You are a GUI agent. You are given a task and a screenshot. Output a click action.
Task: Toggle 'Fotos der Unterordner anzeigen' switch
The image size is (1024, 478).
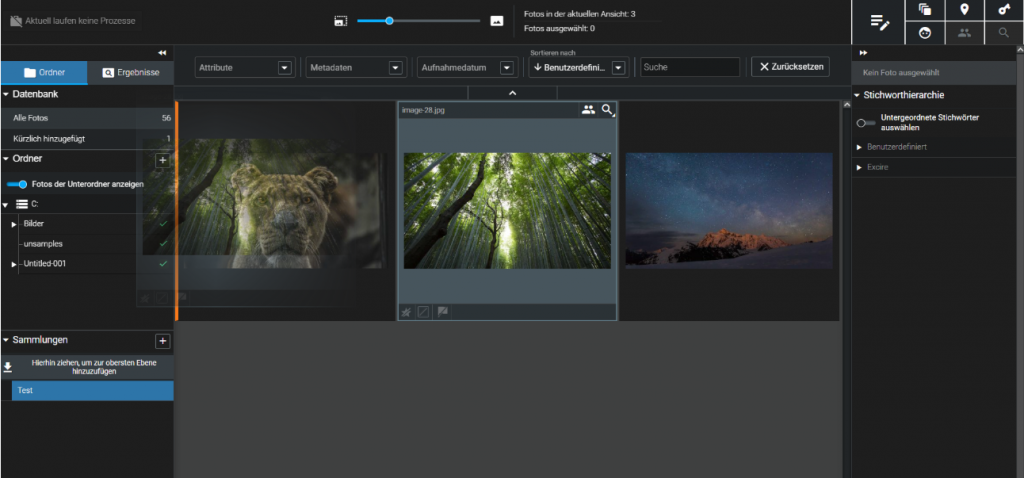pyautogui.click(x=16, y=184)
